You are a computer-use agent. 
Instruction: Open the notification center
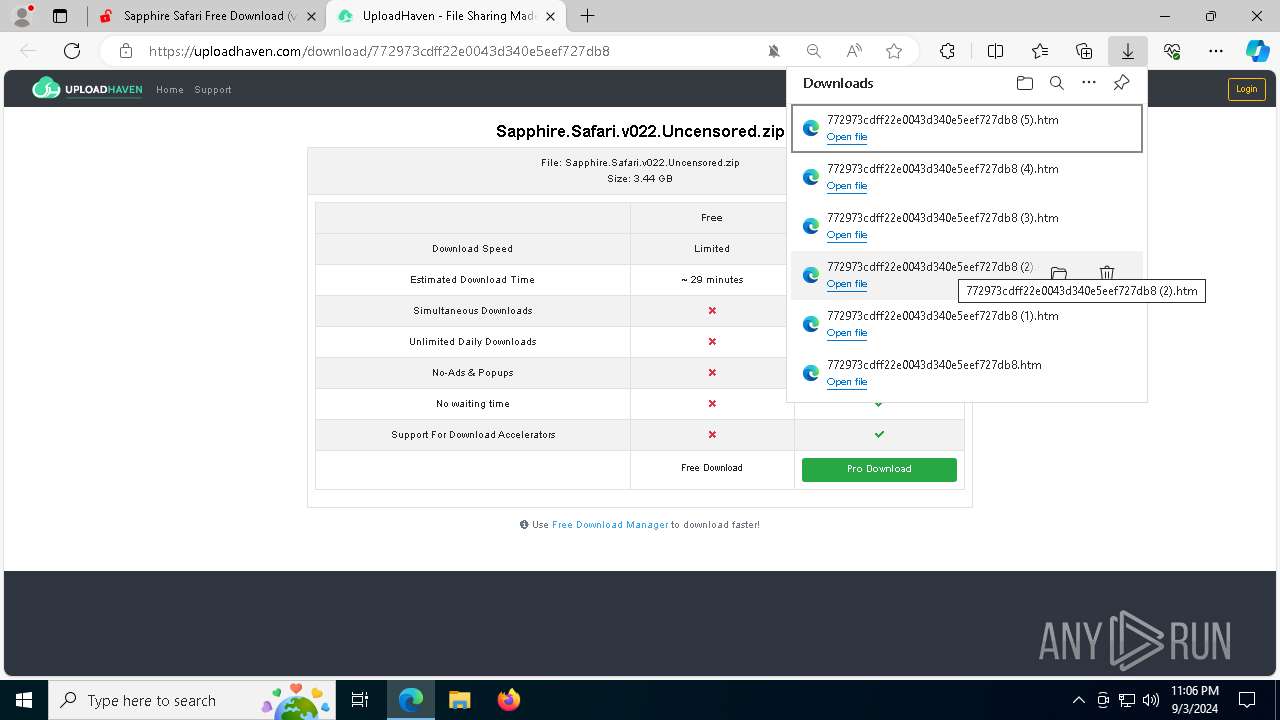(x=1247, y=700)
